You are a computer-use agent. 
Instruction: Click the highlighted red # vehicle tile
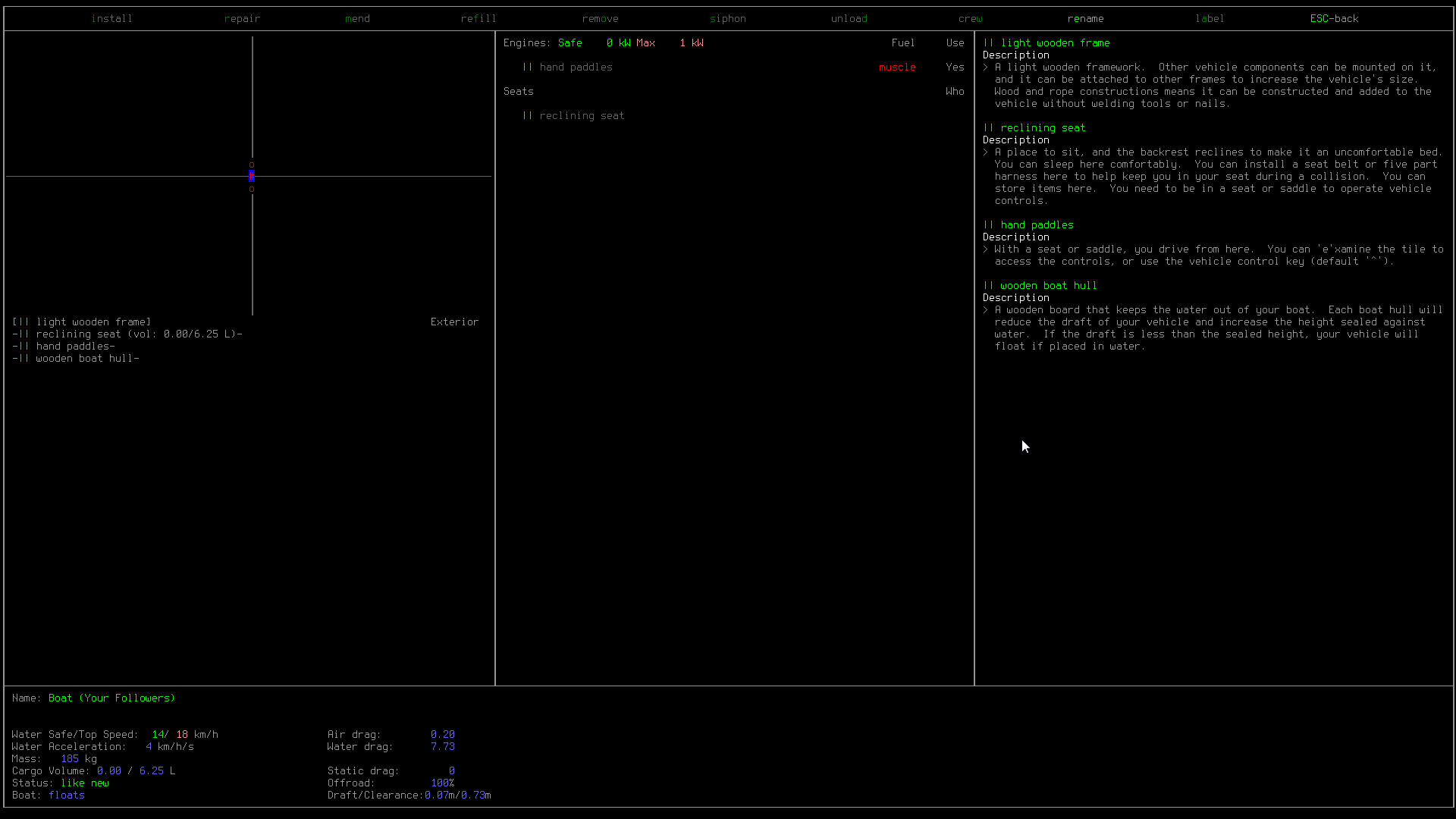coord(252,176)
